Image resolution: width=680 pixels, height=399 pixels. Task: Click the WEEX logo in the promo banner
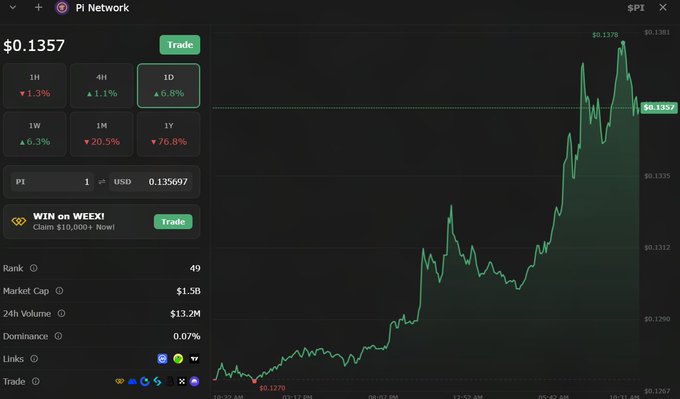coord(19,222)
